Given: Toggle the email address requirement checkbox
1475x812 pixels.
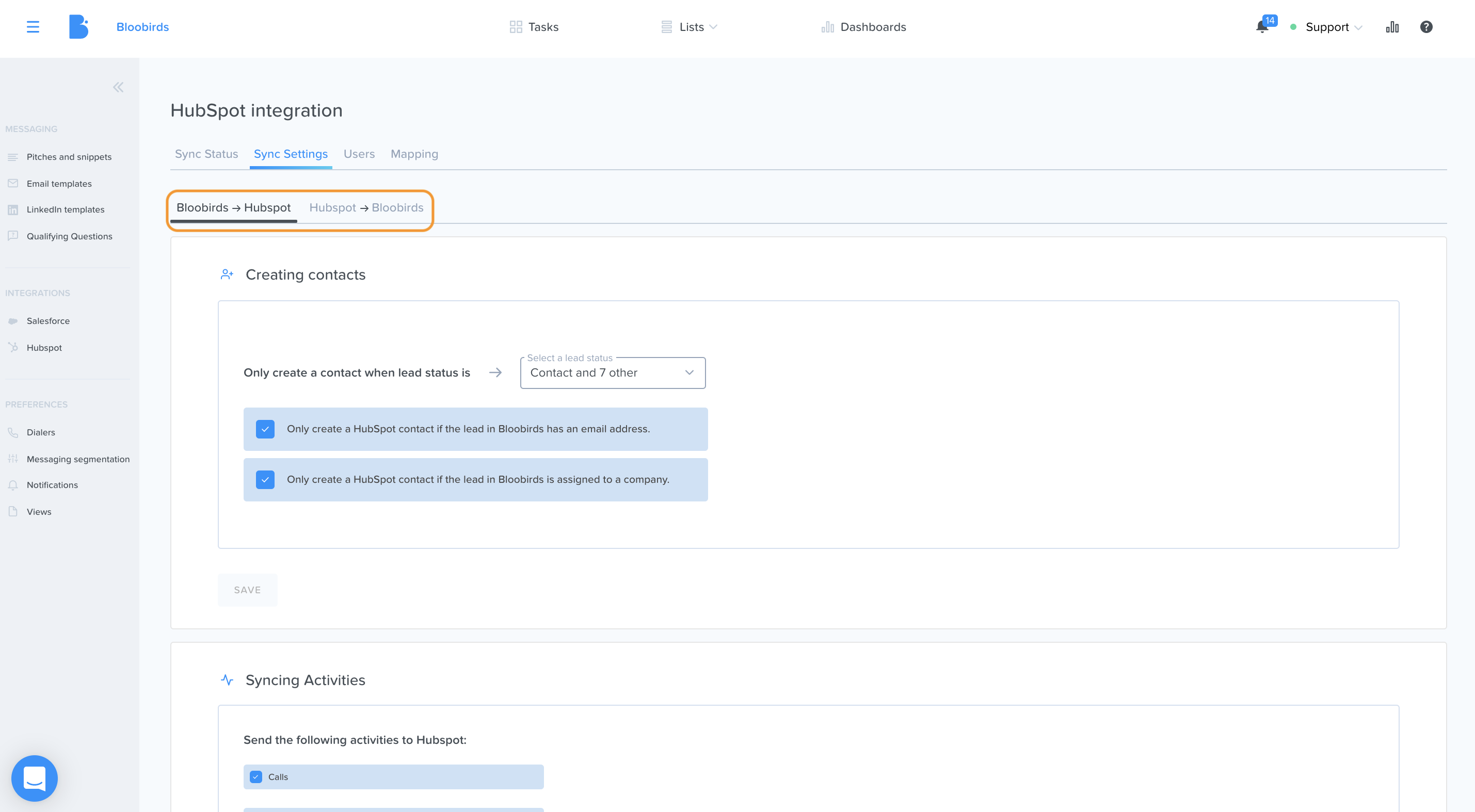Looking at the screenshot, I should [265, 429].
